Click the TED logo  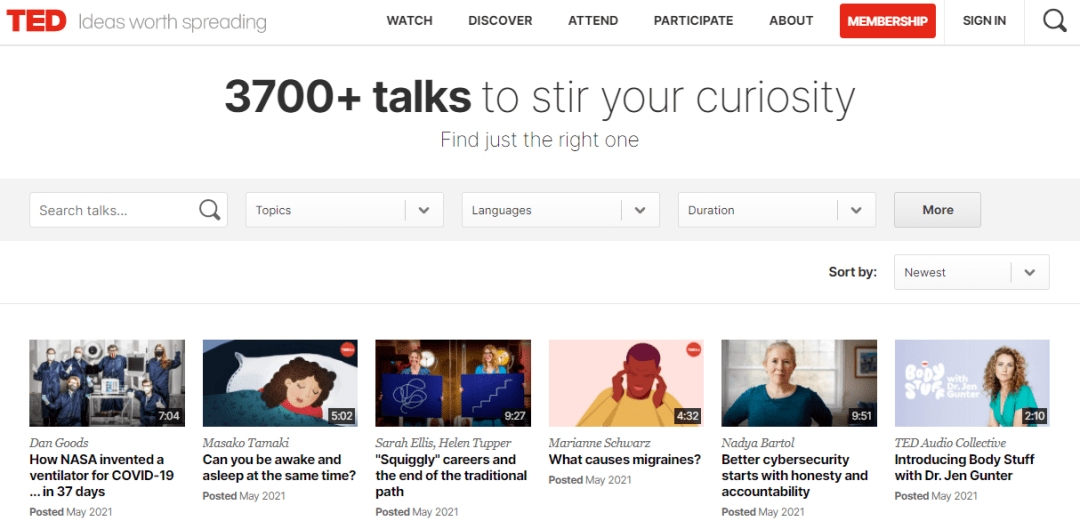point(37,21)
